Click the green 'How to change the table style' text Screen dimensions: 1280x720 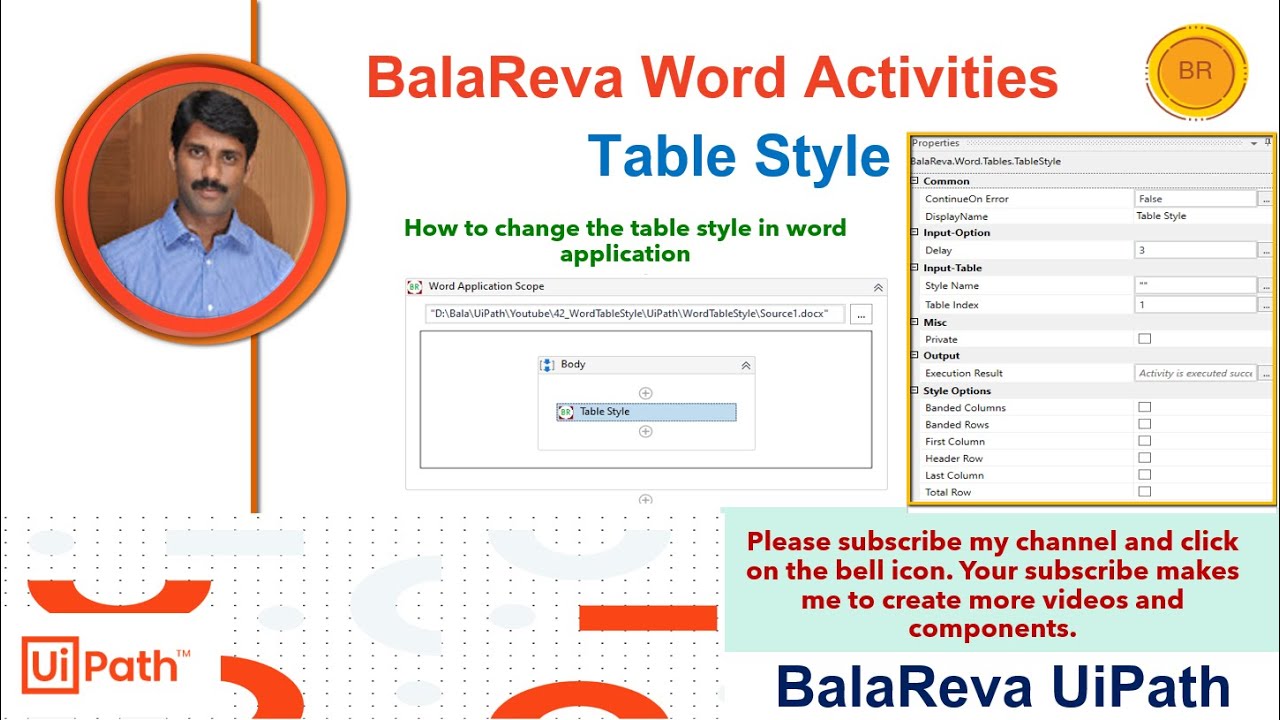[625, 240]
